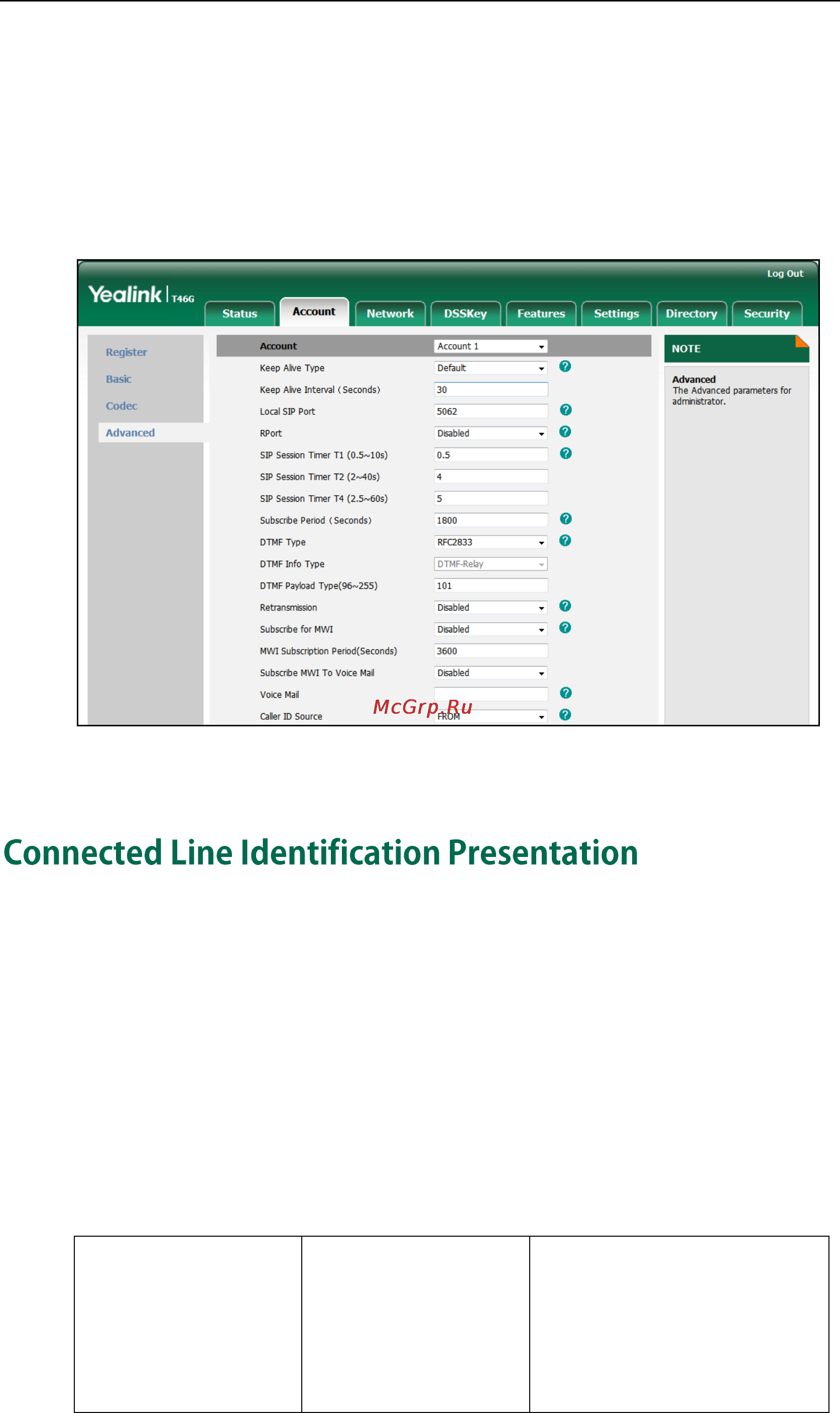Click SIP Session Timer T2 input field
This screenshot has width=840, height=1413.
[x=491, y=477]
